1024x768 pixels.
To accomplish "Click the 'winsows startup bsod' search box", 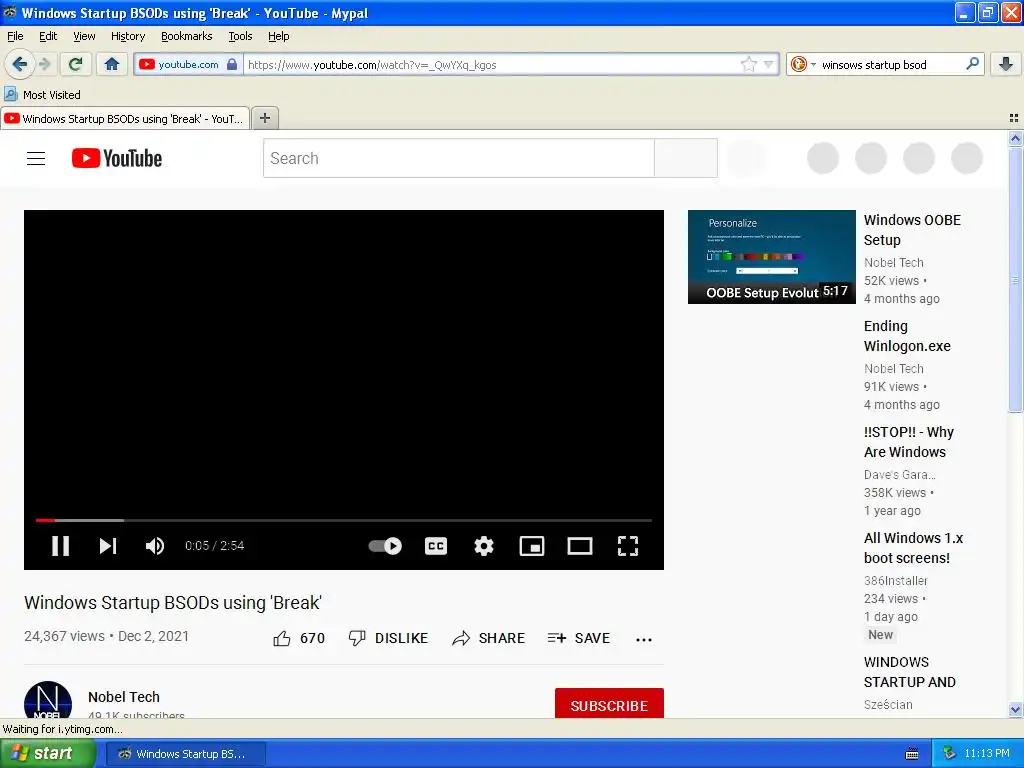I will (x=890, y=65).
